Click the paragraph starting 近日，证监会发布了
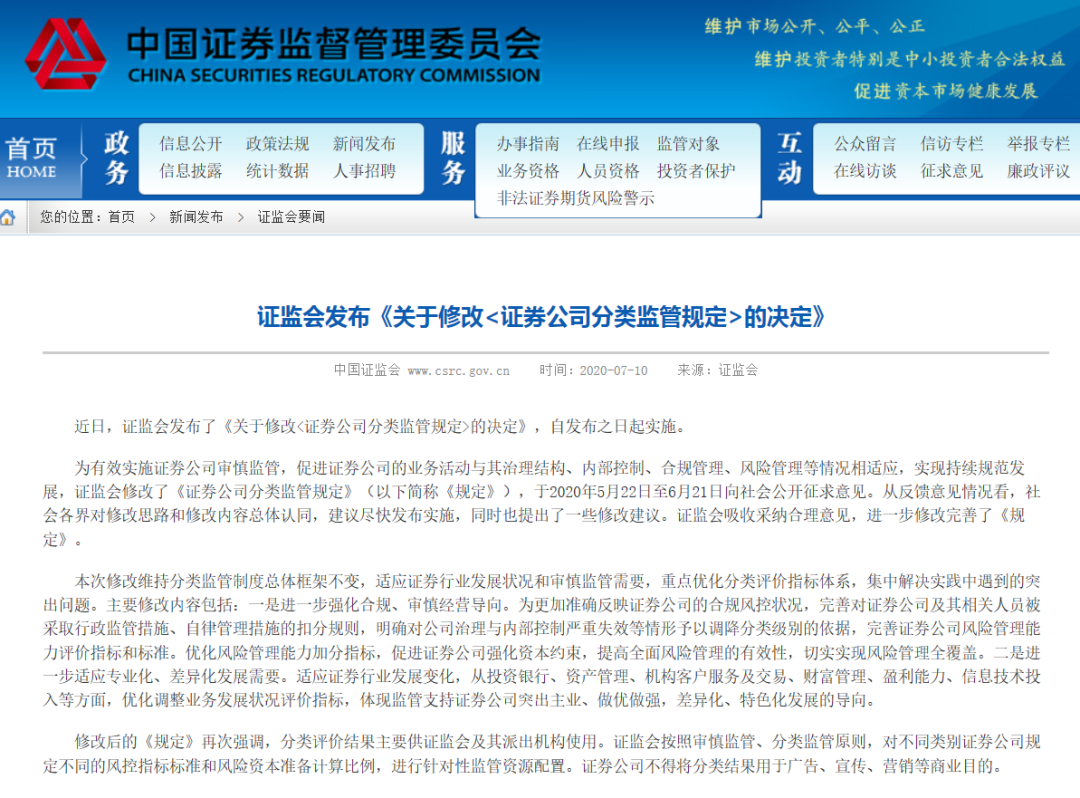 coord(382,427)
